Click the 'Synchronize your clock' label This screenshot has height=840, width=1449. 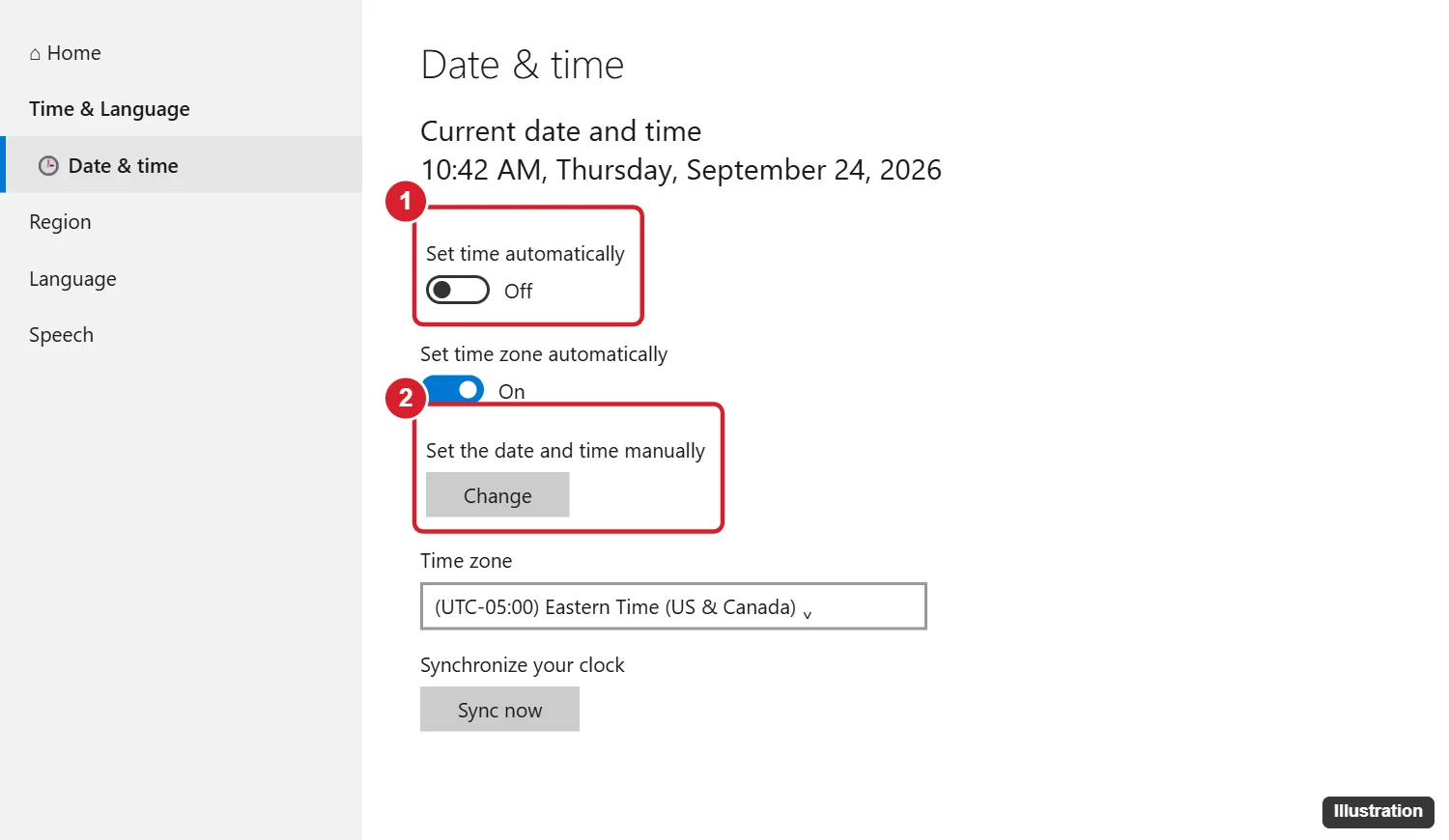point(522,665)
